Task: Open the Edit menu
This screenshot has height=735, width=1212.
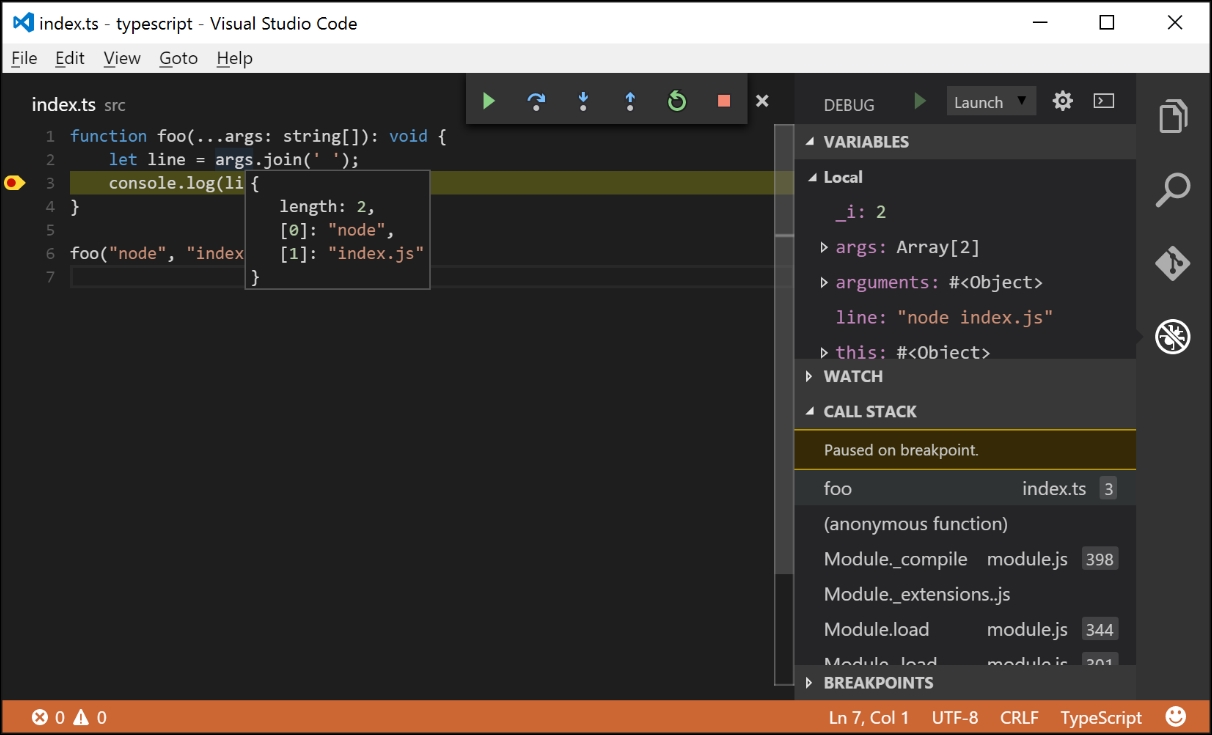Action: [x=70, y=58]
